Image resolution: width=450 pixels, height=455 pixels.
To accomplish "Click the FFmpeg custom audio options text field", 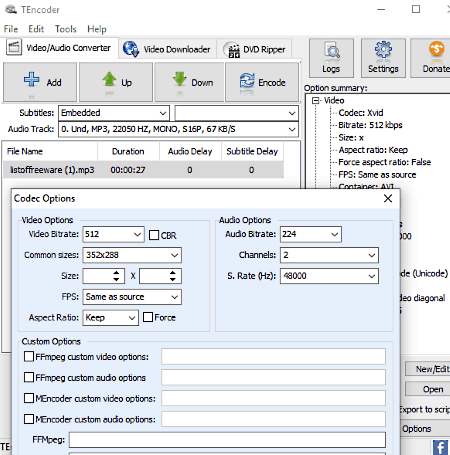I will 273,377.
